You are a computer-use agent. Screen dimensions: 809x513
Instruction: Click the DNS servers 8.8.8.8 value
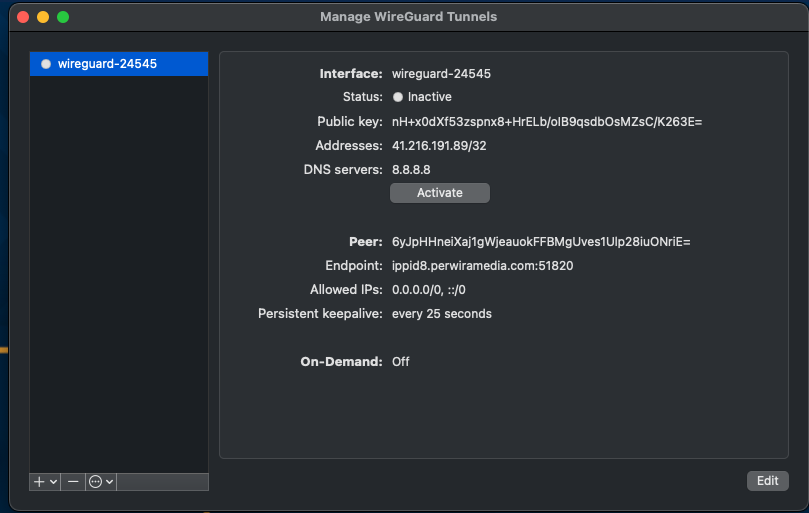411,170
